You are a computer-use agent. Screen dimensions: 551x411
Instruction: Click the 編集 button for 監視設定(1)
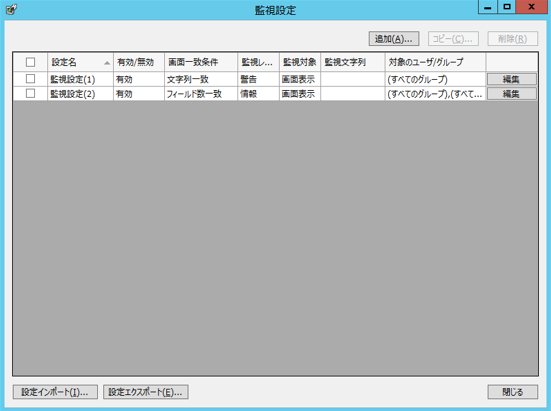(511, 79)
